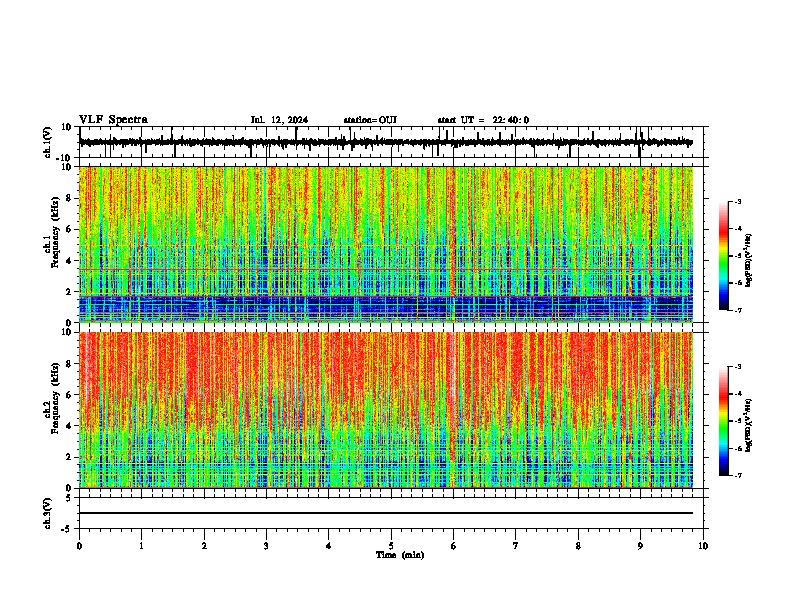Click the ch.1 spectrogram color scale bar
792x612 pixels.
pyautogui.click(x=723, y=256)
